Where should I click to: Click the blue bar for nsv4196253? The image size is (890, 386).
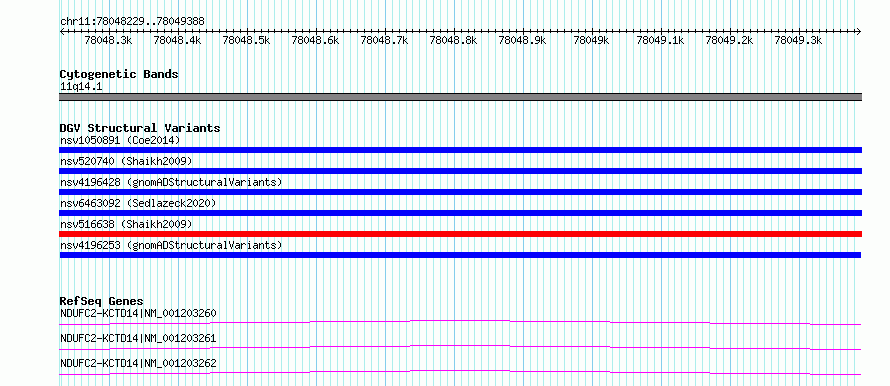pyautogui.click(x=460, y=255)
